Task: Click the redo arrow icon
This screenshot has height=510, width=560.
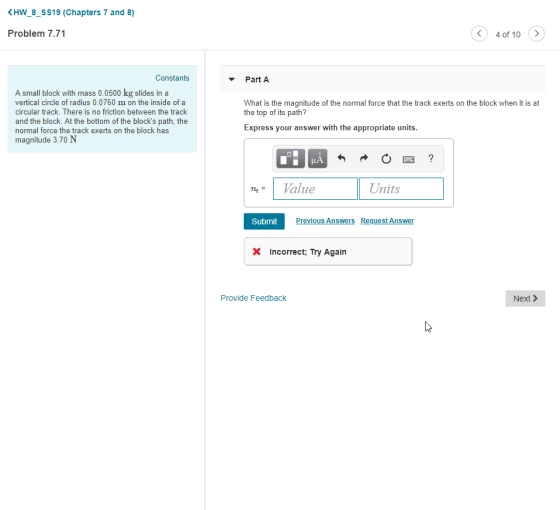Action: click(x=364, y=158)
